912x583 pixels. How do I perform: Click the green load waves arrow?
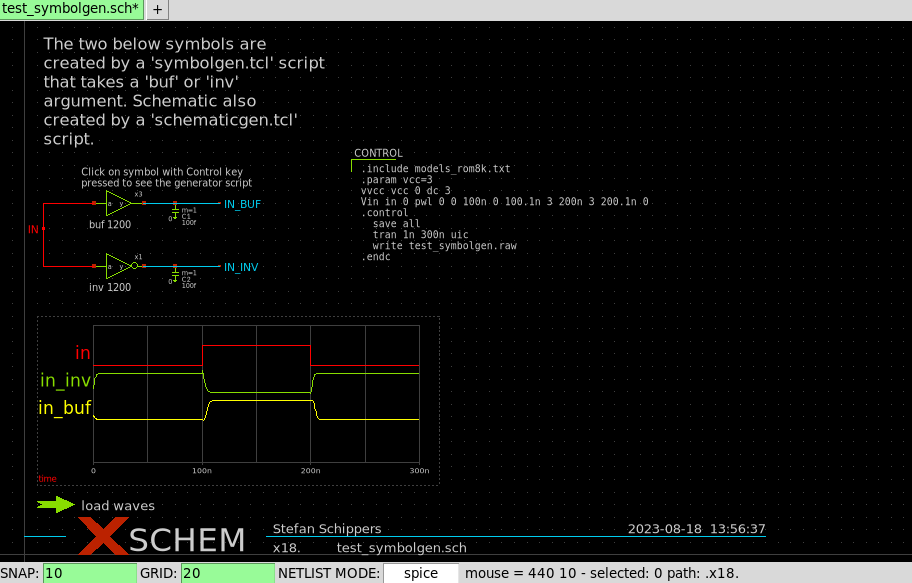click(56, 505)
